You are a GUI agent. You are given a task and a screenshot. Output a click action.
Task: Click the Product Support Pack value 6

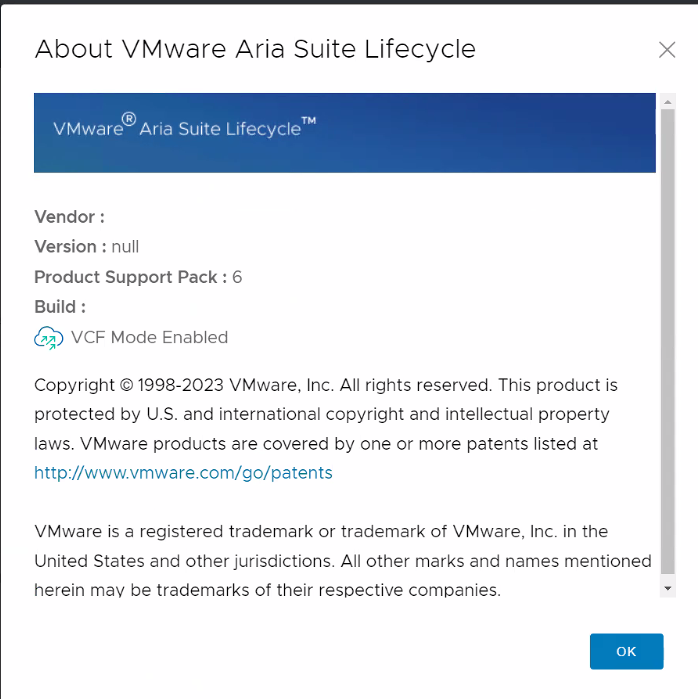click(237, 277)
